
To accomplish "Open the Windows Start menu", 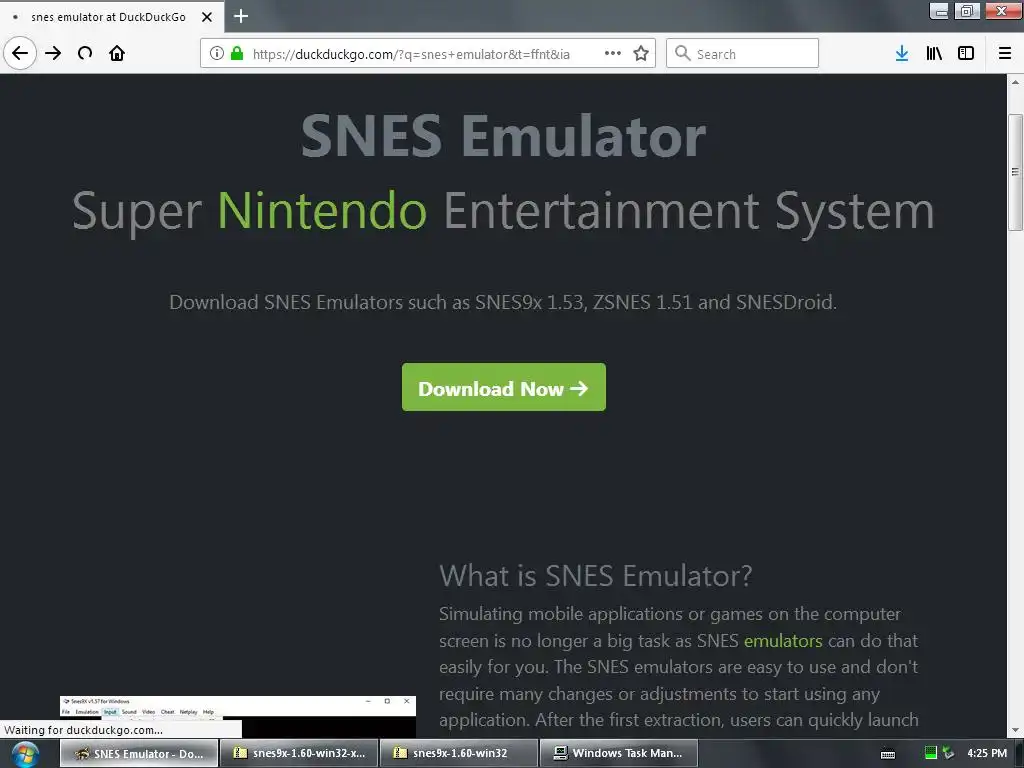I will click(x=25, y=754).
